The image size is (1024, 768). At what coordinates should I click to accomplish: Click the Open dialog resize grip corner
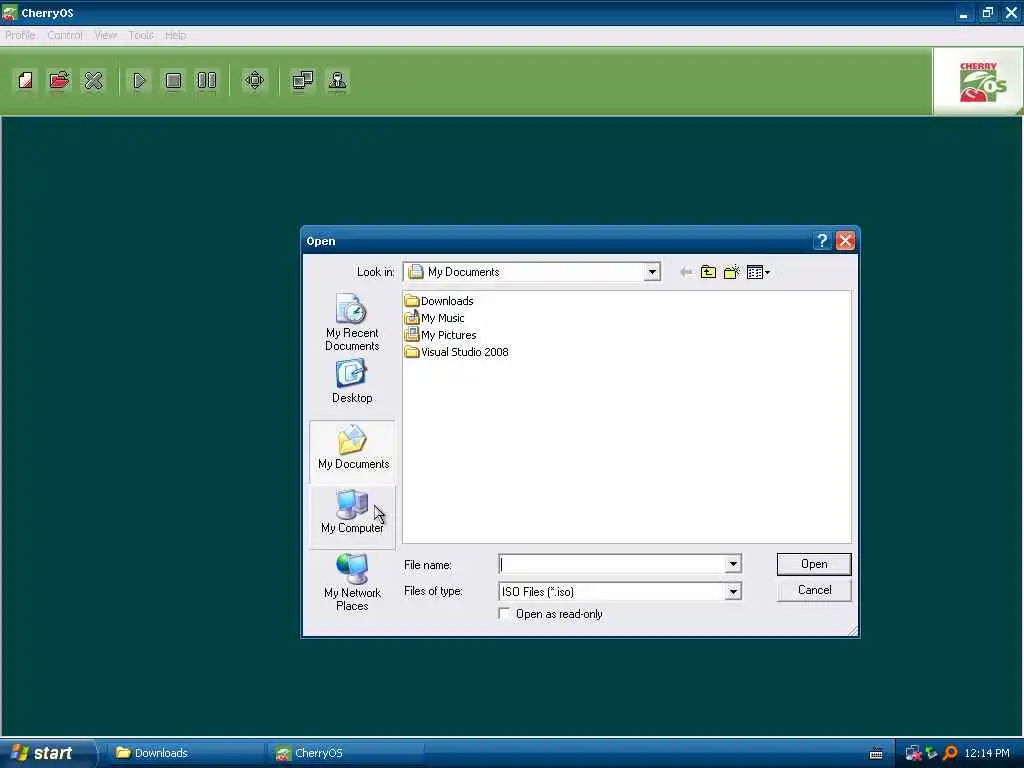[852, 630]
